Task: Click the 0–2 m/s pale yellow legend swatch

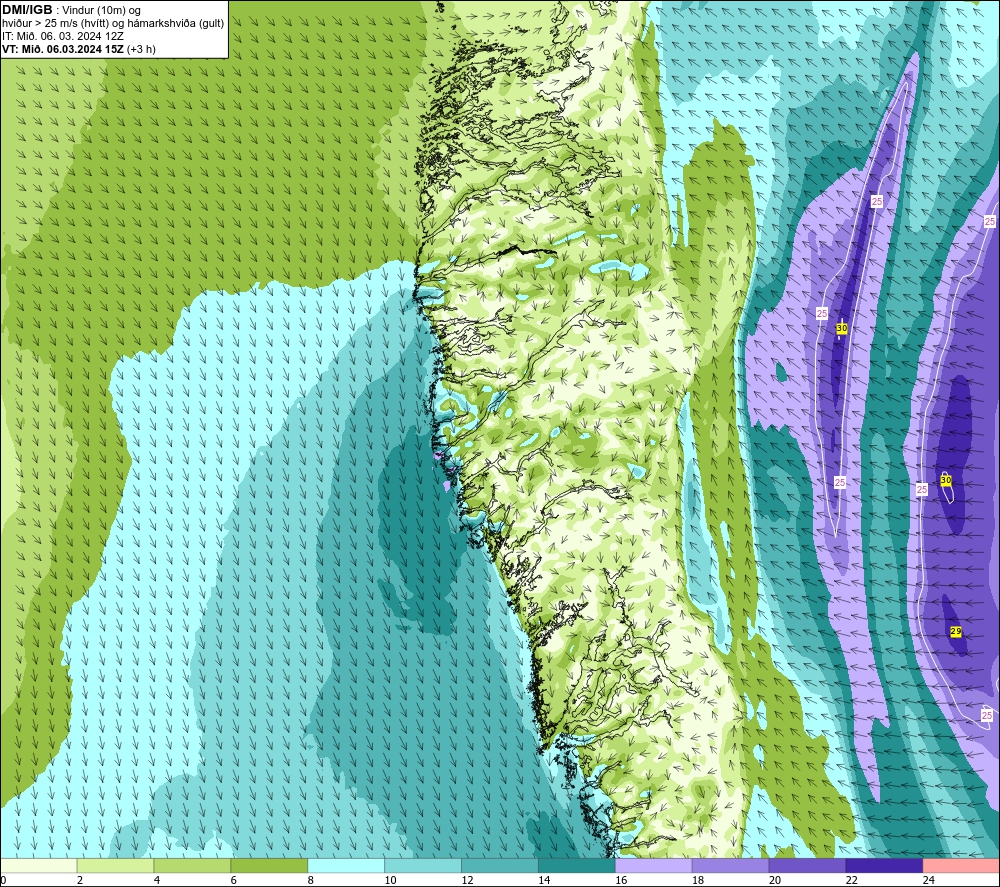Action: [x=39, y=866]
